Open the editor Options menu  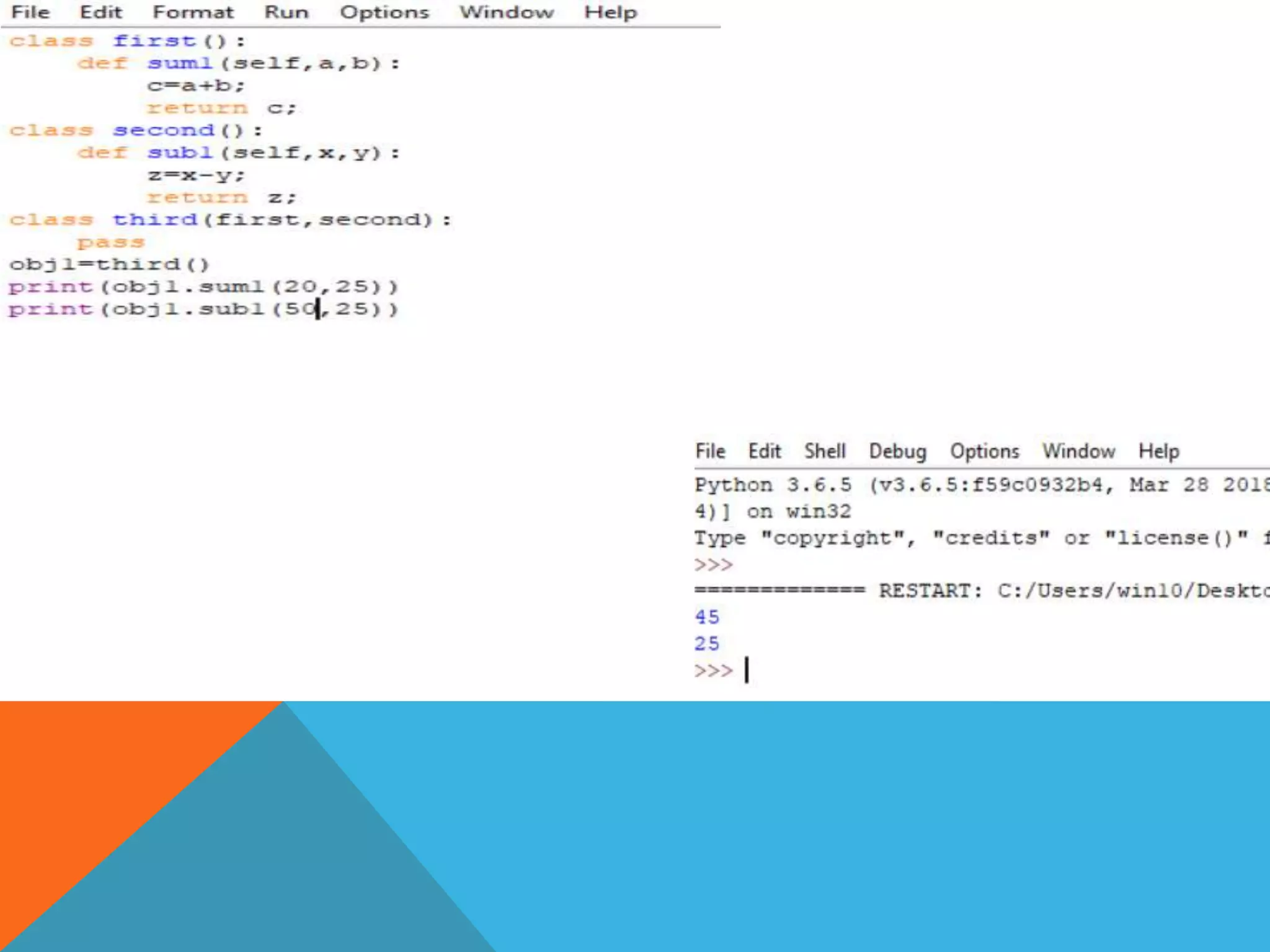pyautogui.click(x=384, y=12)
